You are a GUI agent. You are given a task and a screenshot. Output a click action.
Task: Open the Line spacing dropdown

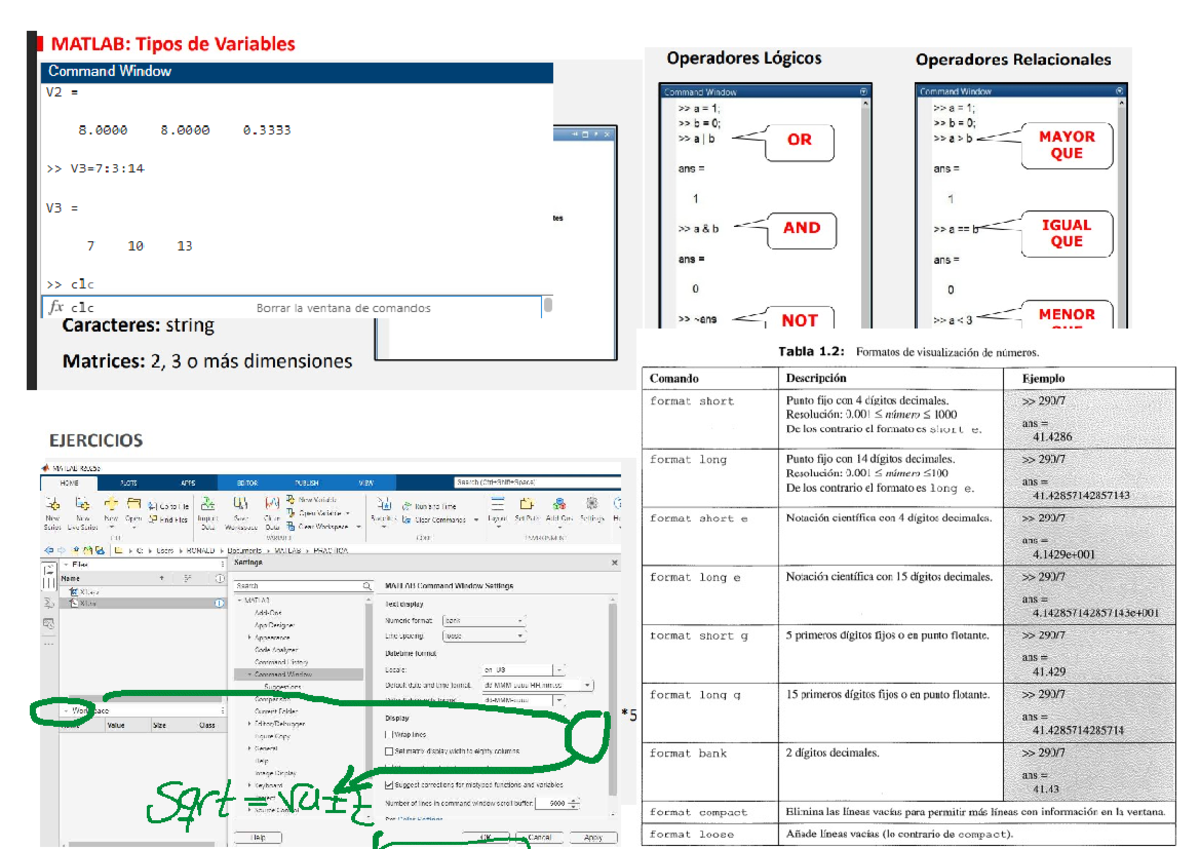click(484, 636)
